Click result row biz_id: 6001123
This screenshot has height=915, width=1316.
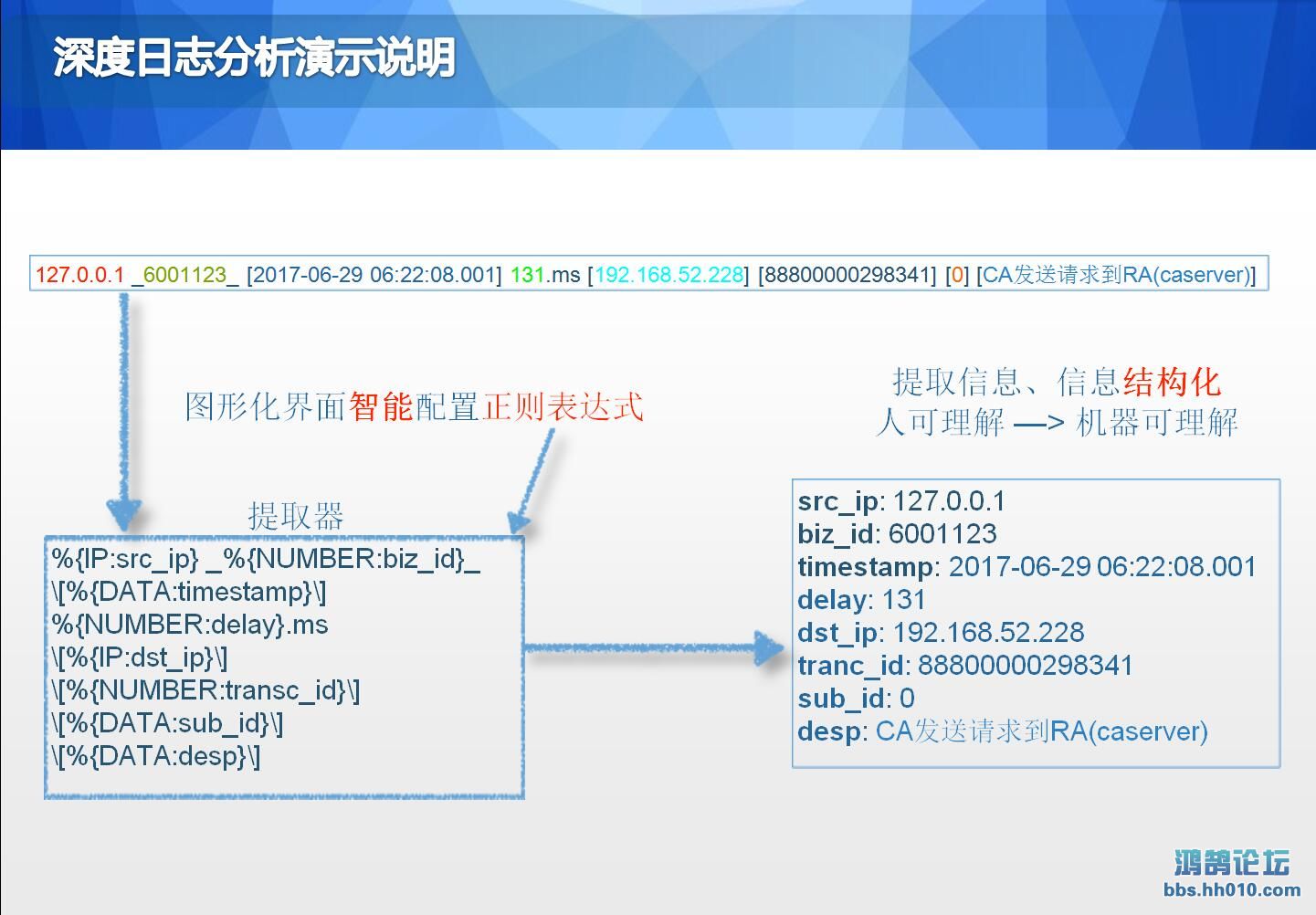[x=897, y=534]
